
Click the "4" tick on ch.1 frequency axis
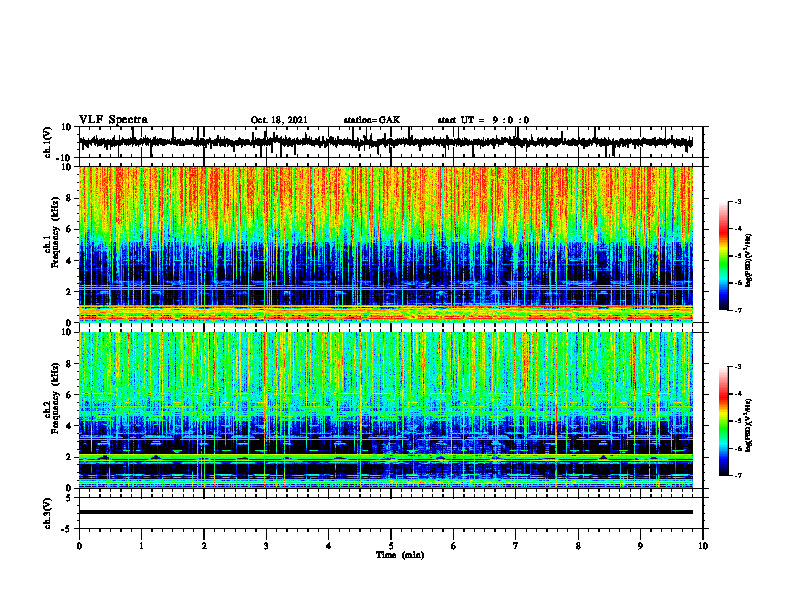pos(70,261)
